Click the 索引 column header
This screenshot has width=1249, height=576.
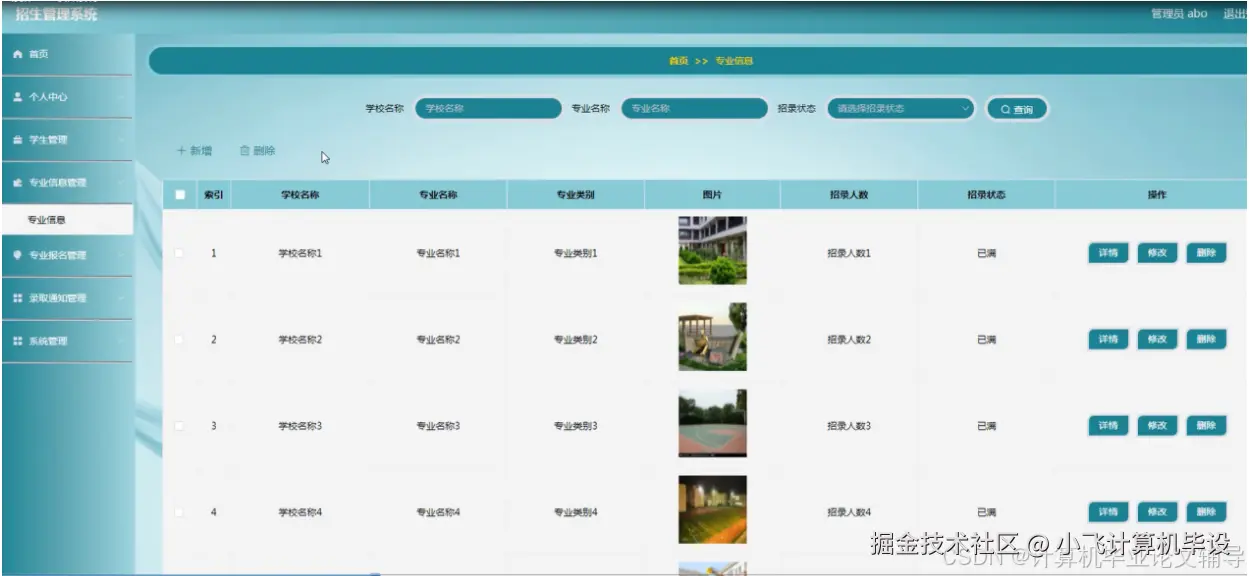(x=213, y=195)
